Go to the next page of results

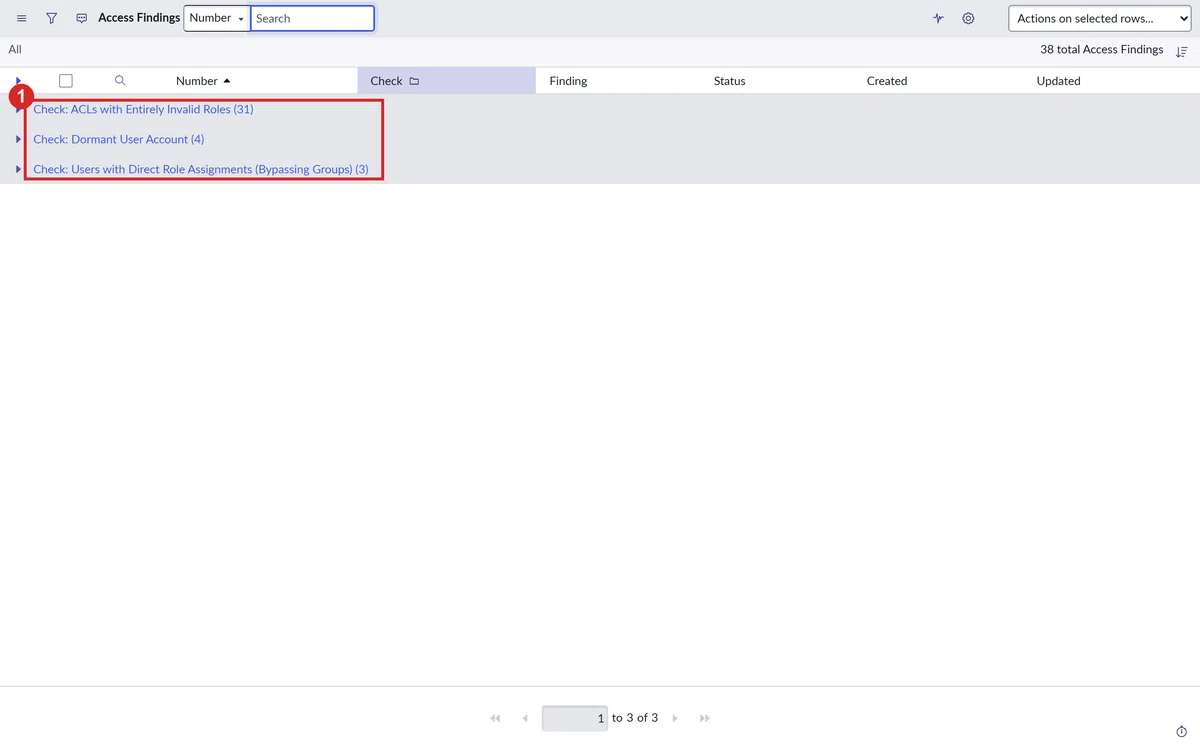675,718
